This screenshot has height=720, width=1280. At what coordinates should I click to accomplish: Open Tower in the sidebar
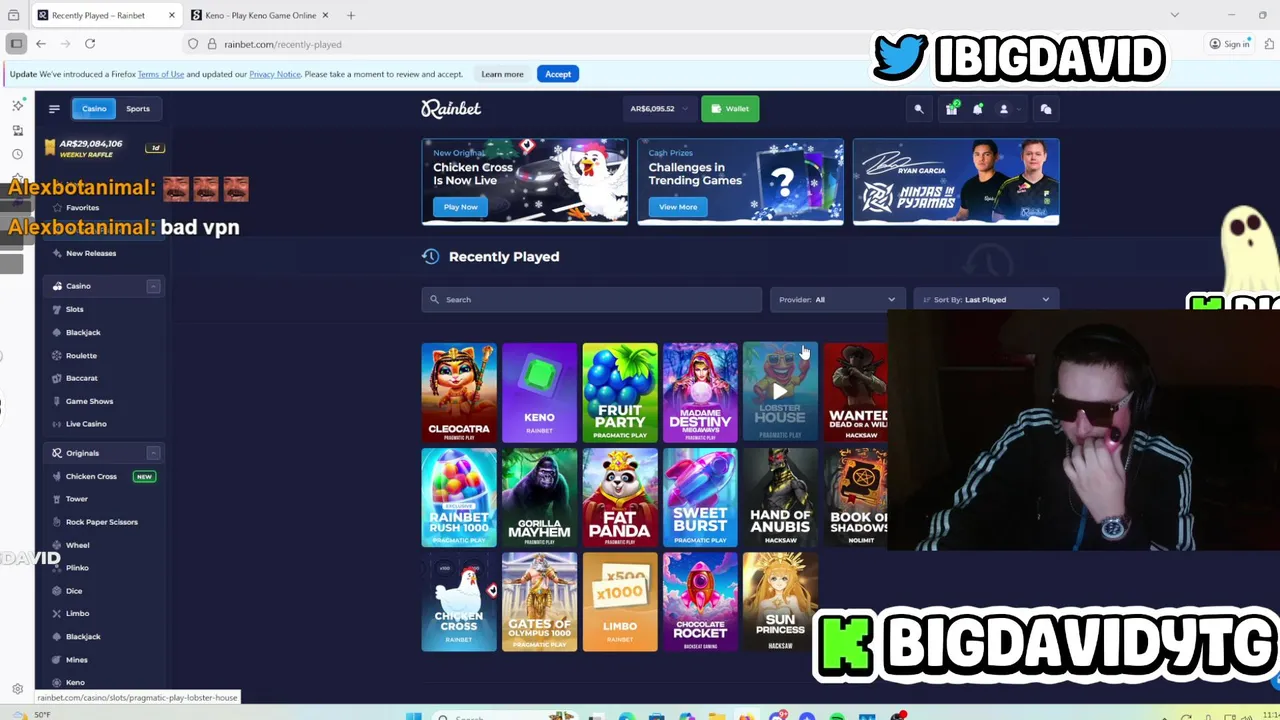point(77,499)
